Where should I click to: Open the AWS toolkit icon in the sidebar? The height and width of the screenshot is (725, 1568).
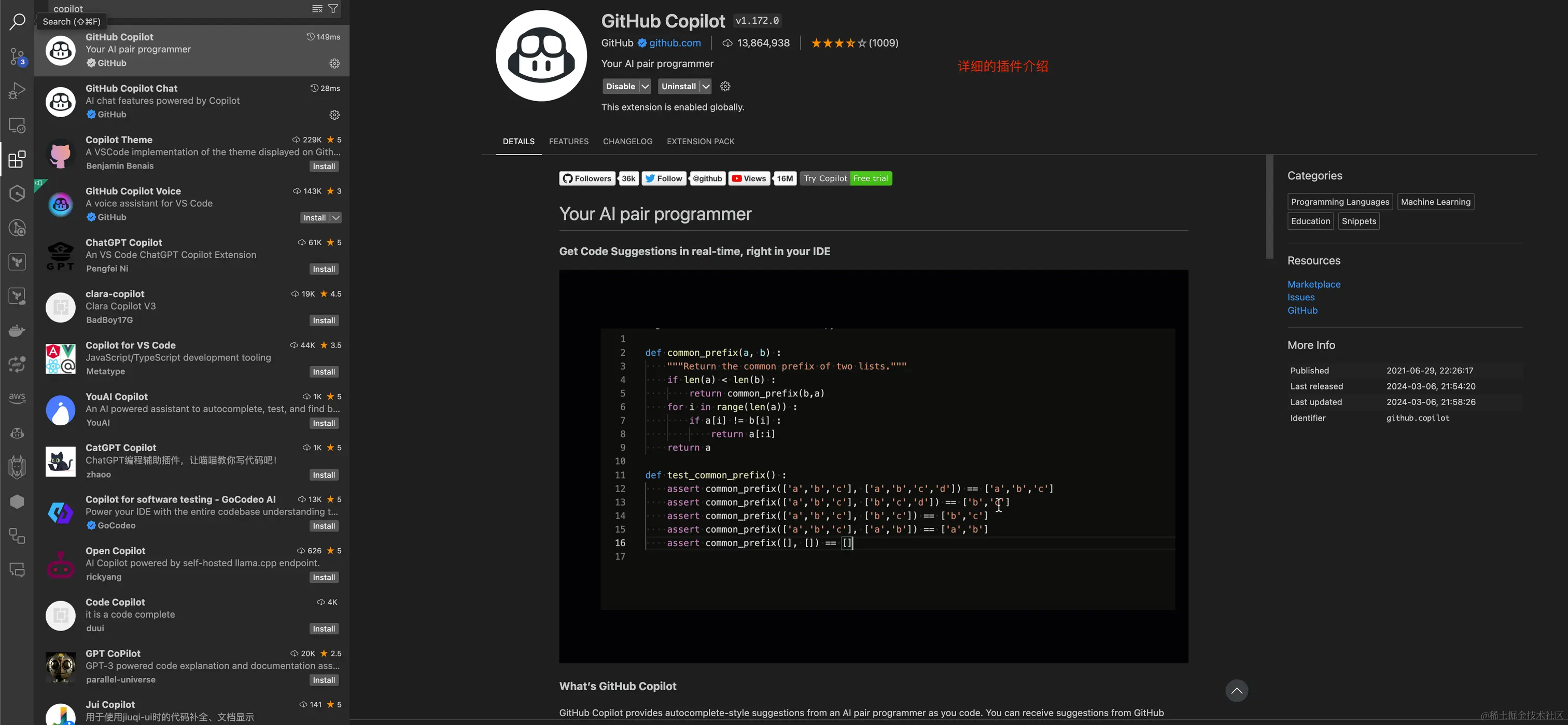pos(17,397)
